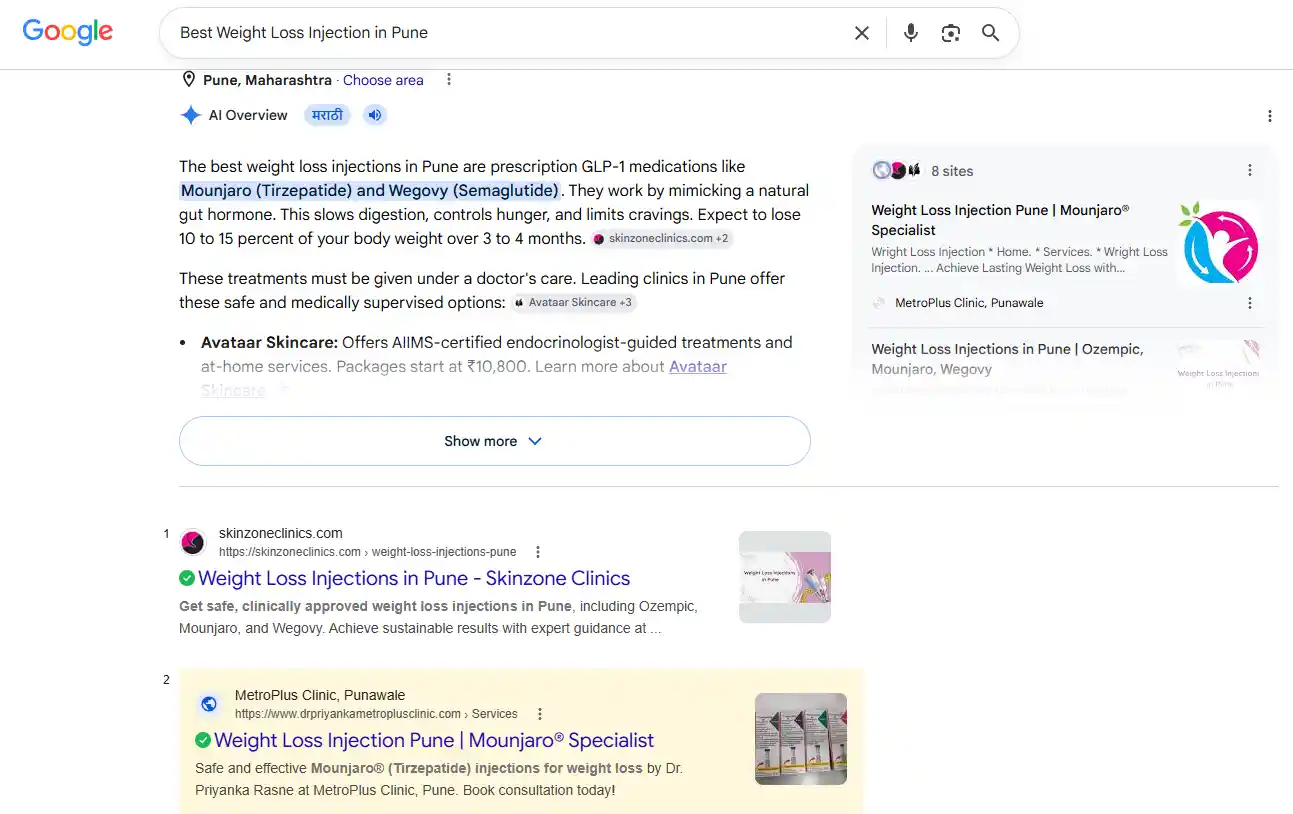This screenshot has height=814, width=1293.
Task: Click the Mounjaro injection boxes thumbnail
Action: [801, 739]
